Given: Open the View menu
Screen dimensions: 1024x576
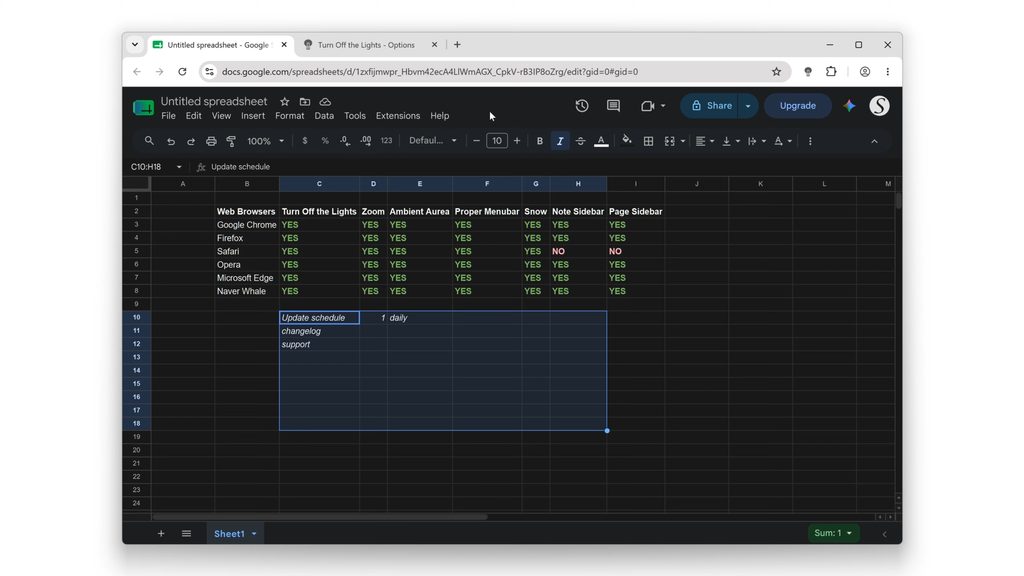Looking at the screenshot, I should point(221,116).
